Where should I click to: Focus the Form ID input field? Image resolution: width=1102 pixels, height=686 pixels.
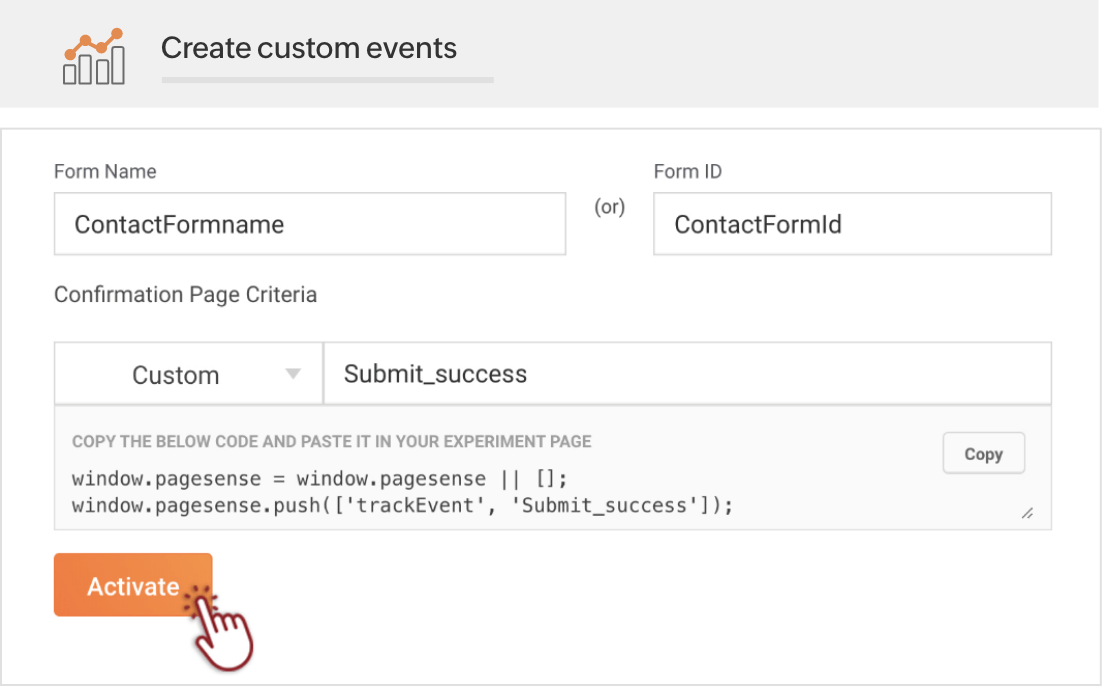(x=851, y=224)
